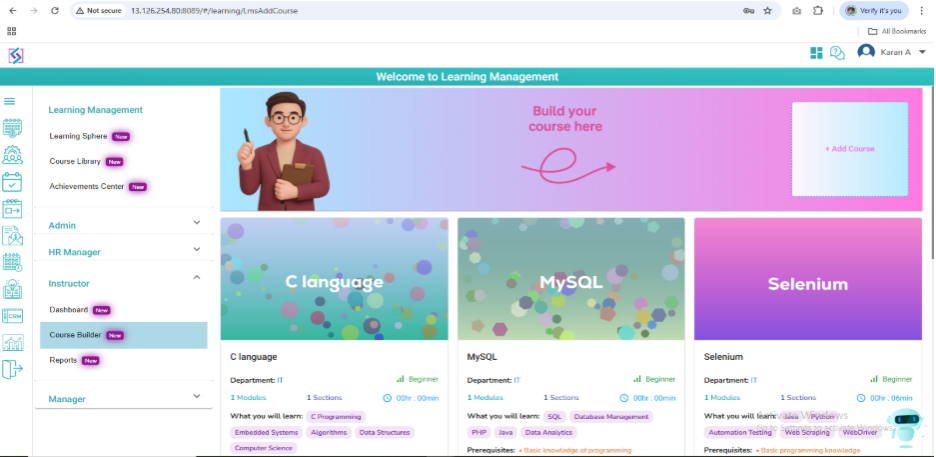The image size is (936, 457).
Task: Click the 1 Modules link under MySQL
Action: [485, 397]
